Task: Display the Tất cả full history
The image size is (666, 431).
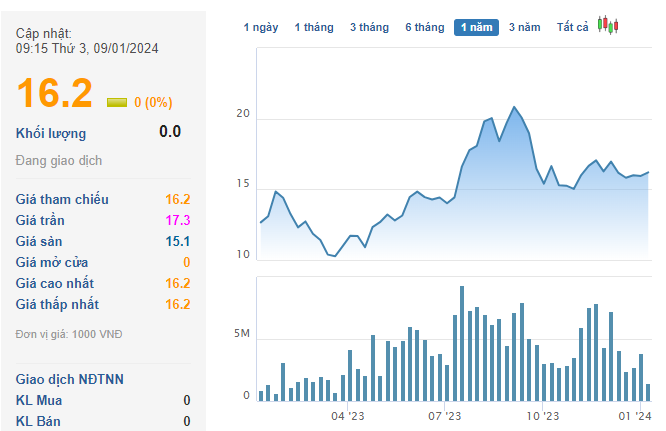Action: [x=573, y=28]
